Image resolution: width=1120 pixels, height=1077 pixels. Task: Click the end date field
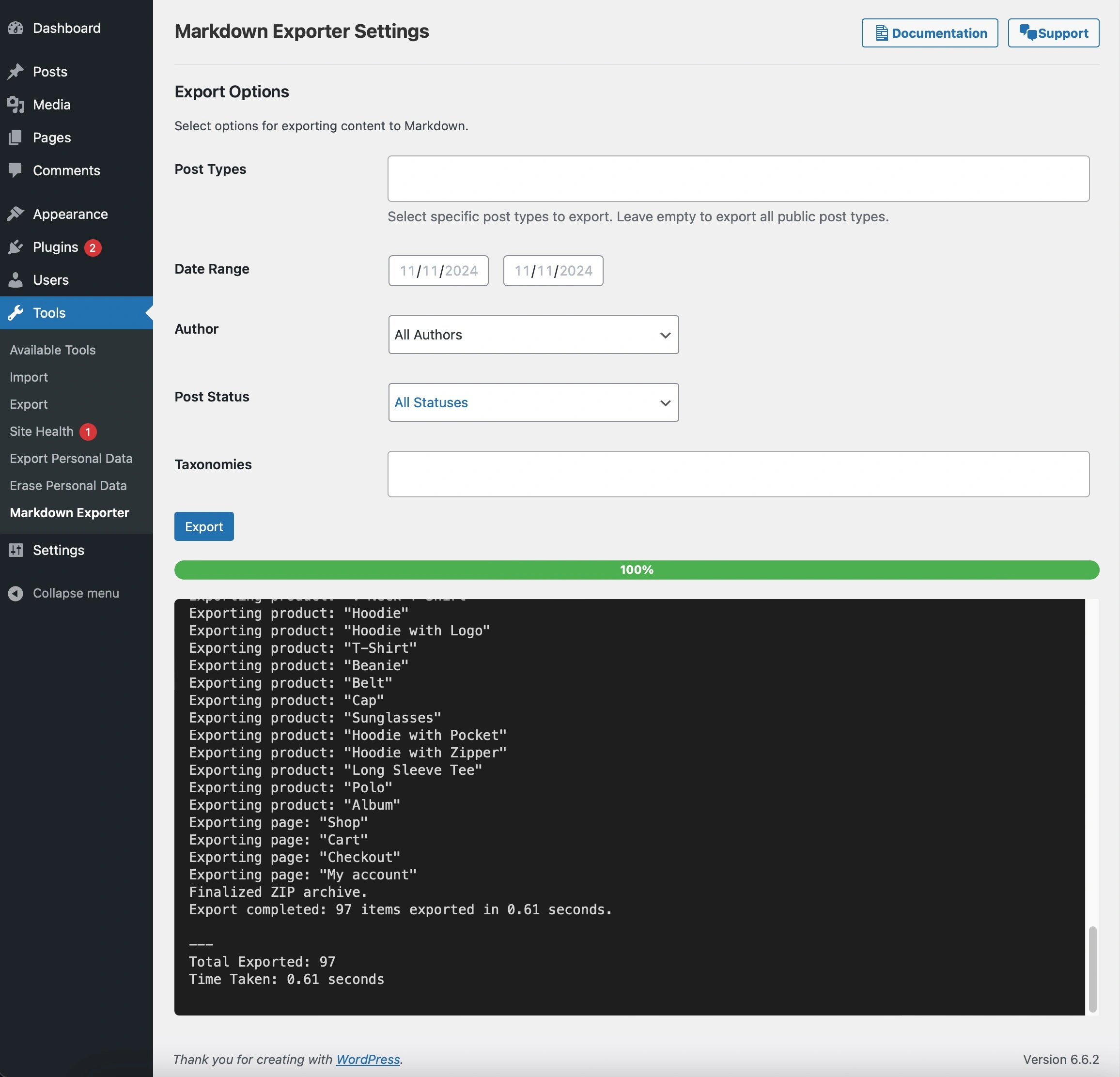pos(553,271)
